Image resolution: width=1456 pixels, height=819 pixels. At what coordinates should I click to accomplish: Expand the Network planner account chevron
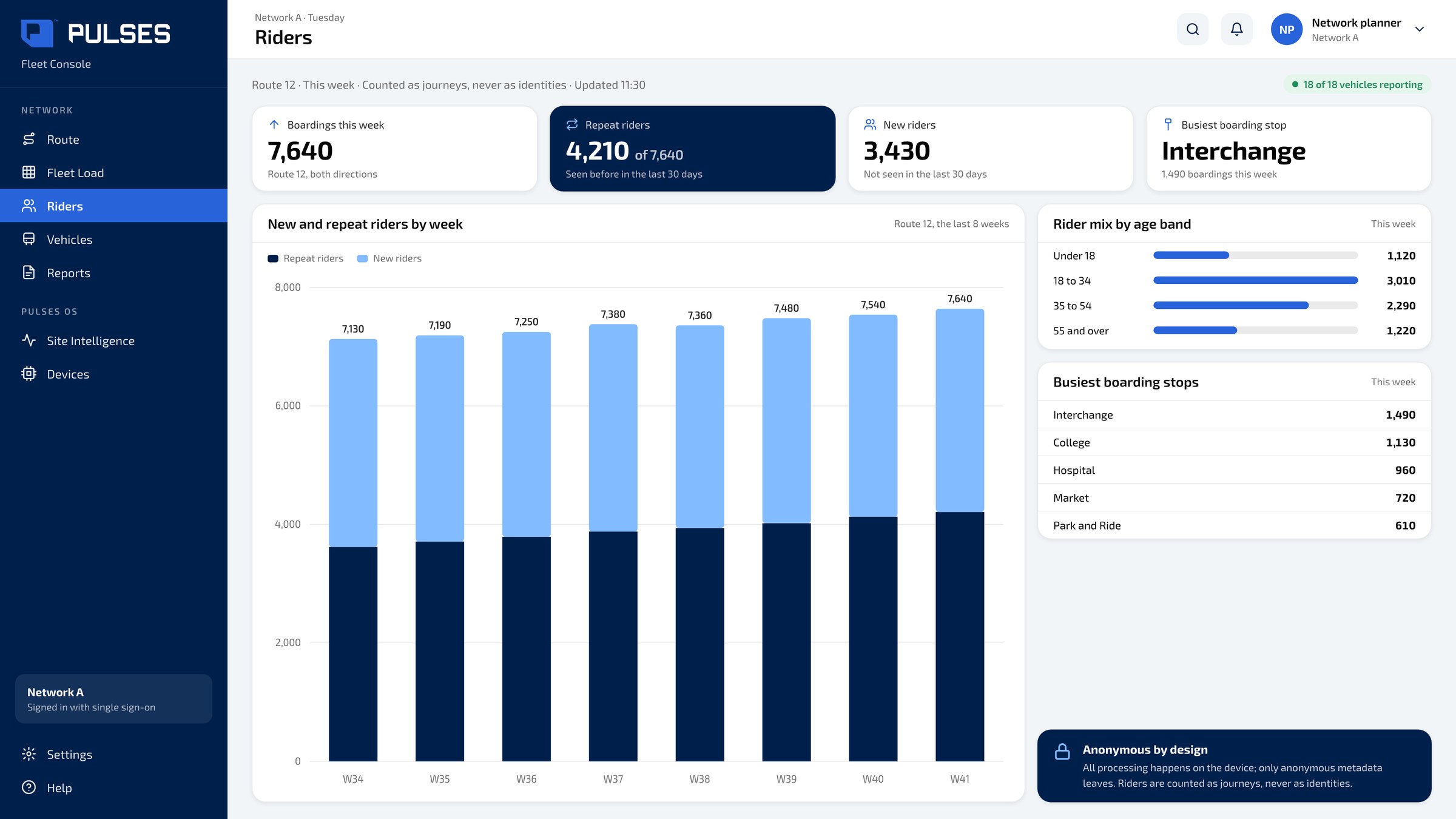(1419, 29)
